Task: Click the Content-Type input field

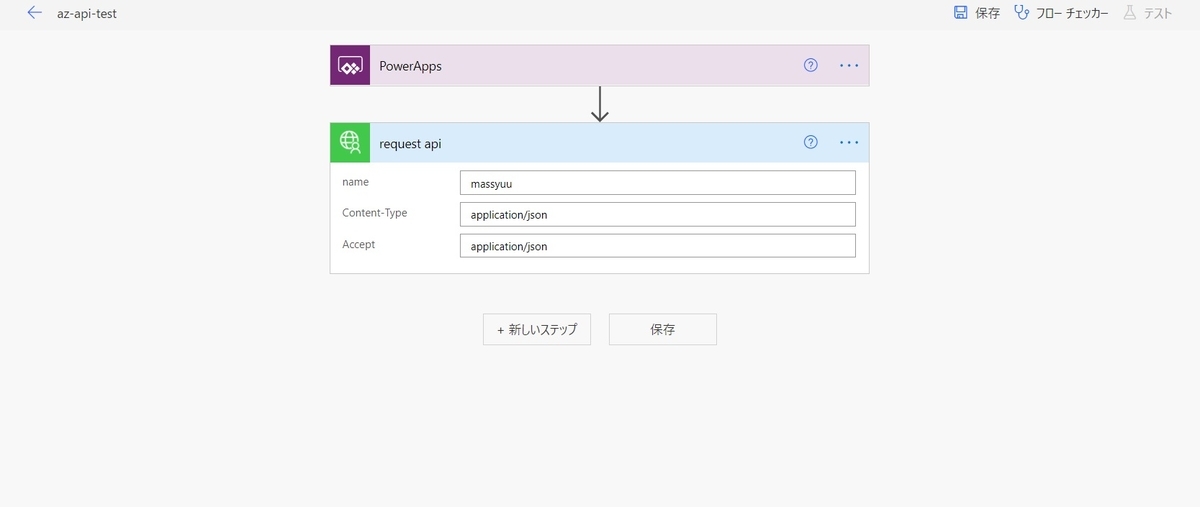Action: pos(658,214)
